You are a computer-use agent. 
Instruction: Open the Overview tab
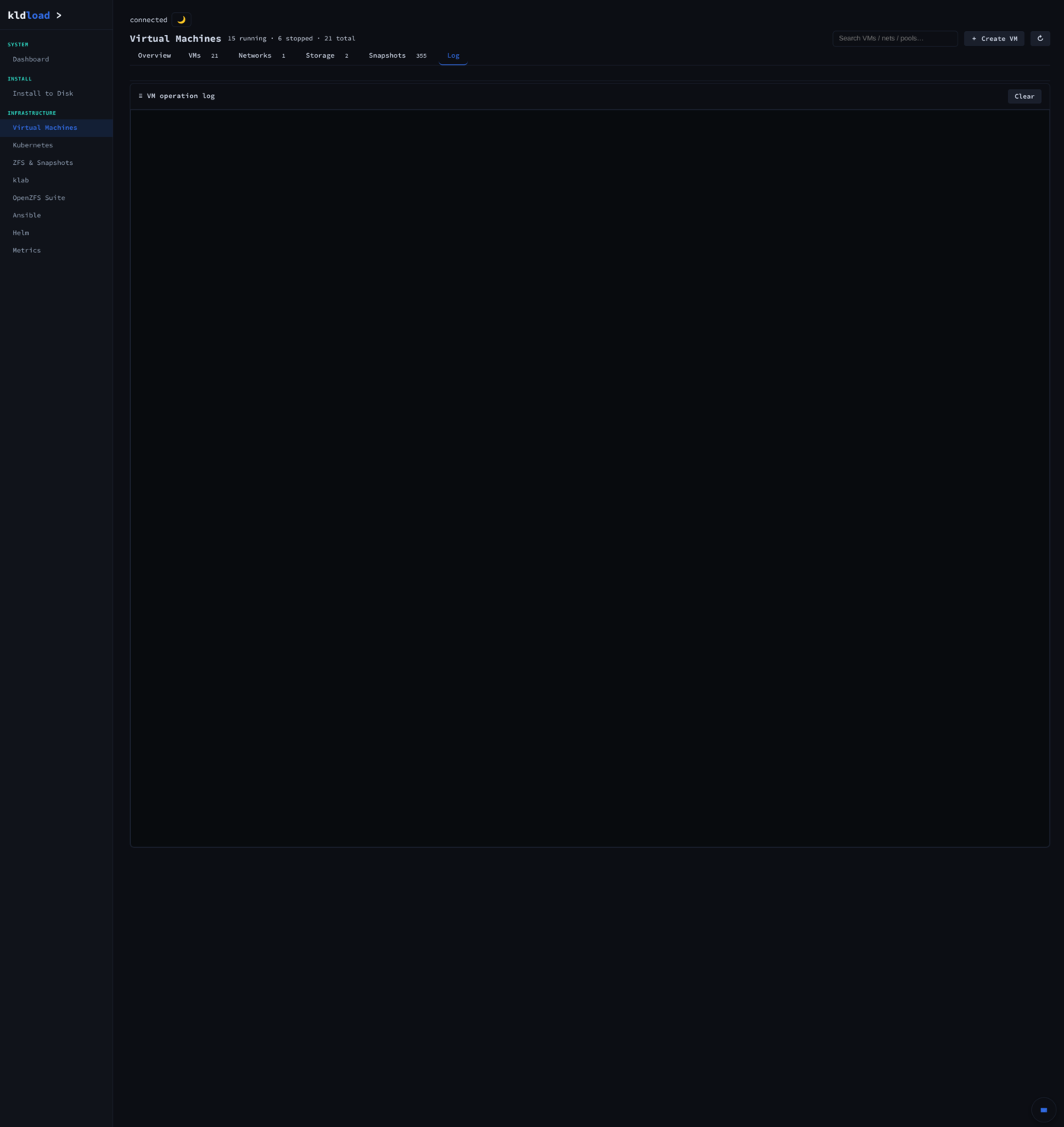point(154,55)
